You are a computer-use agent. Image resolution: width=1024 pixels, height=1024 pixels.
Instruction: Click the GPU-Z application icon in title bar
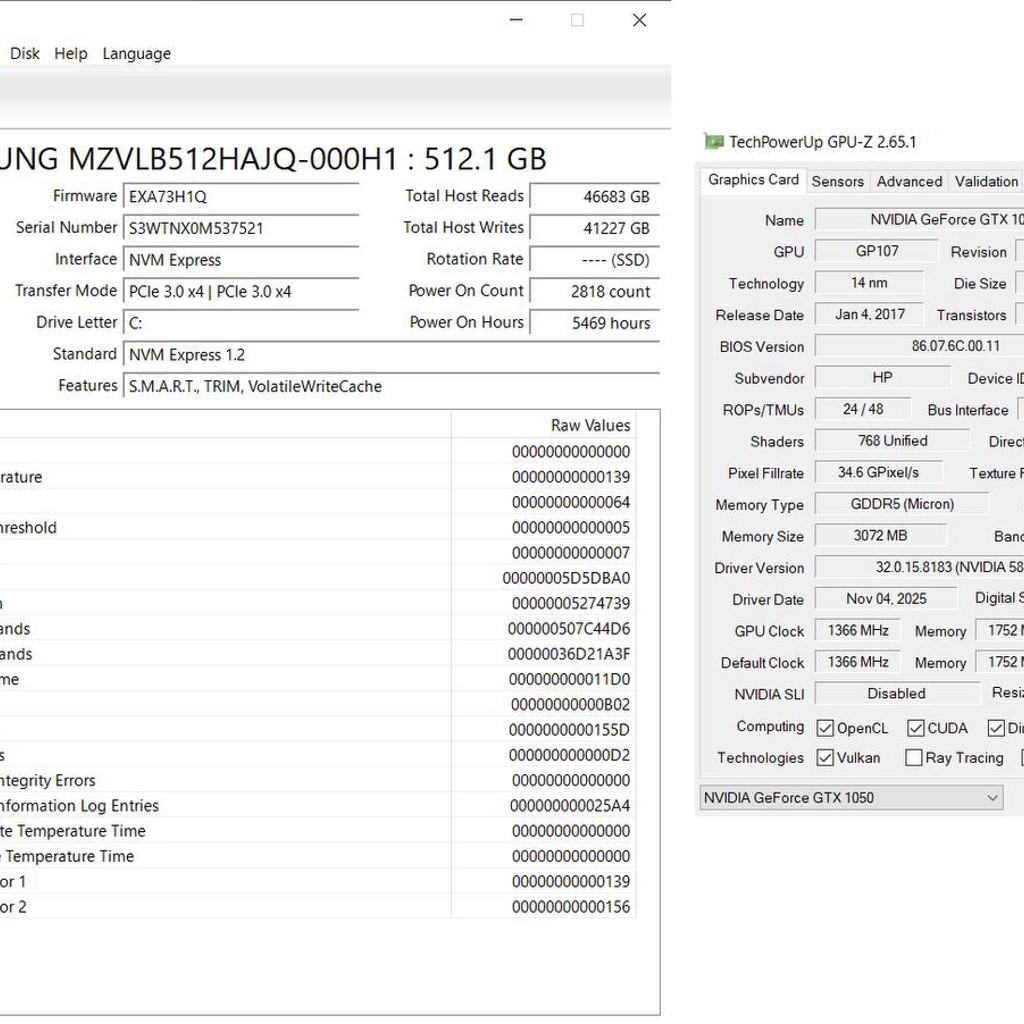(x=713, y=142)
